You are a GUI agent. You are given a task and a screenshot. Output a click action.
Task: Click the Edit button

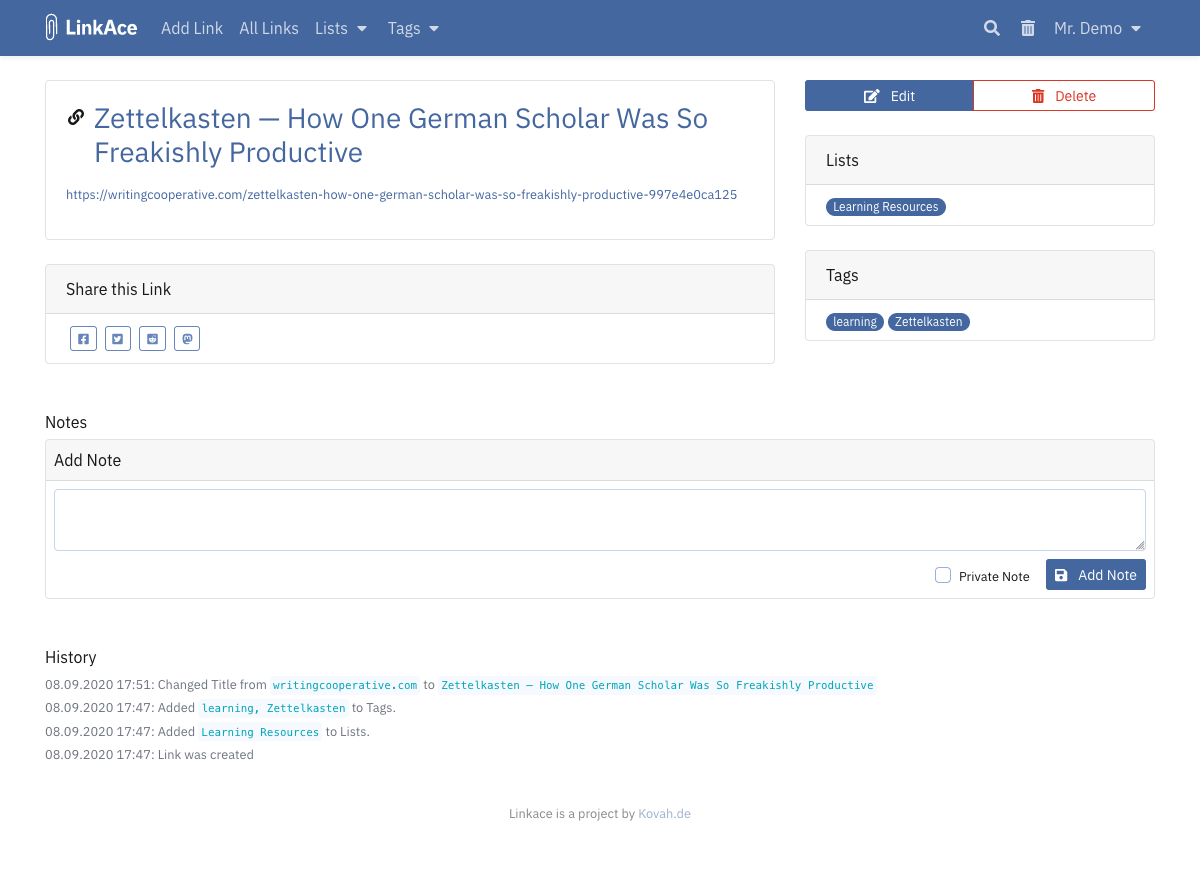point(889,96)
